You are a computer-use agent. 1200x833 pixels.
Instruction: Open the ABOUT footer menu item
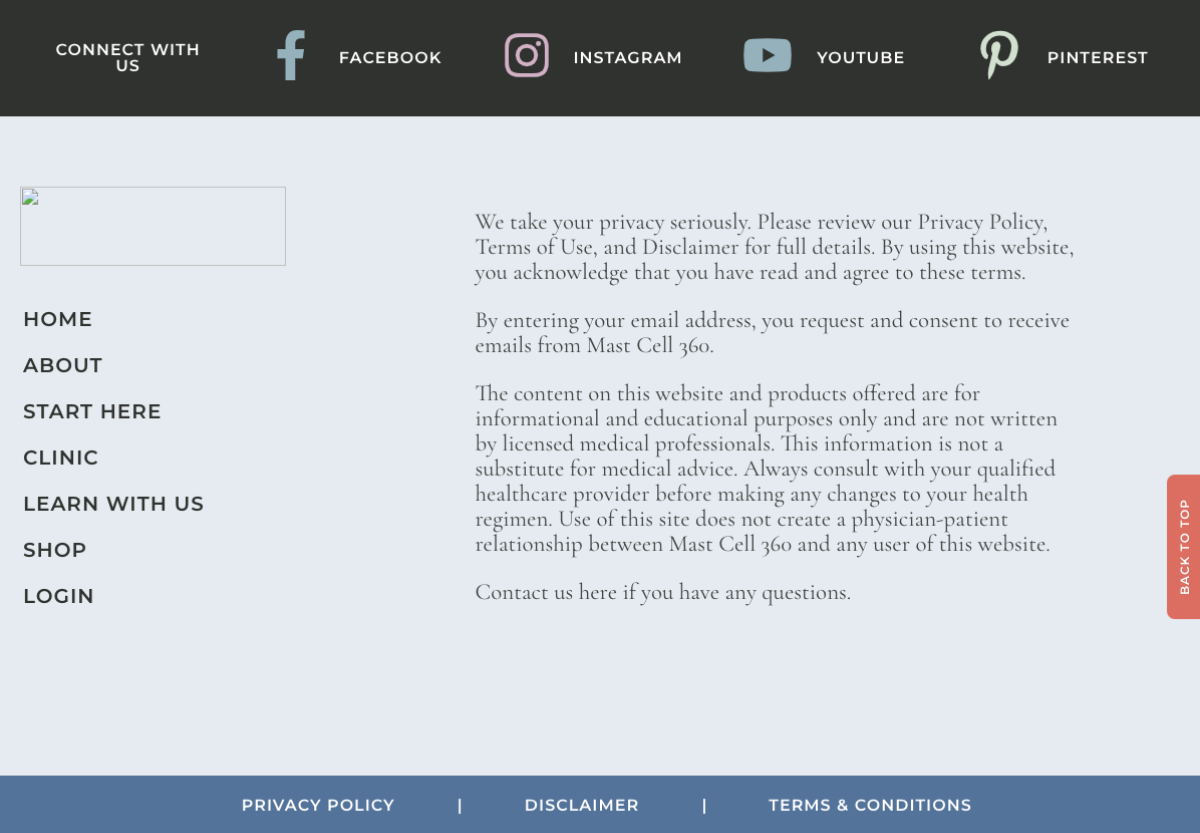[x=63, y=366]
